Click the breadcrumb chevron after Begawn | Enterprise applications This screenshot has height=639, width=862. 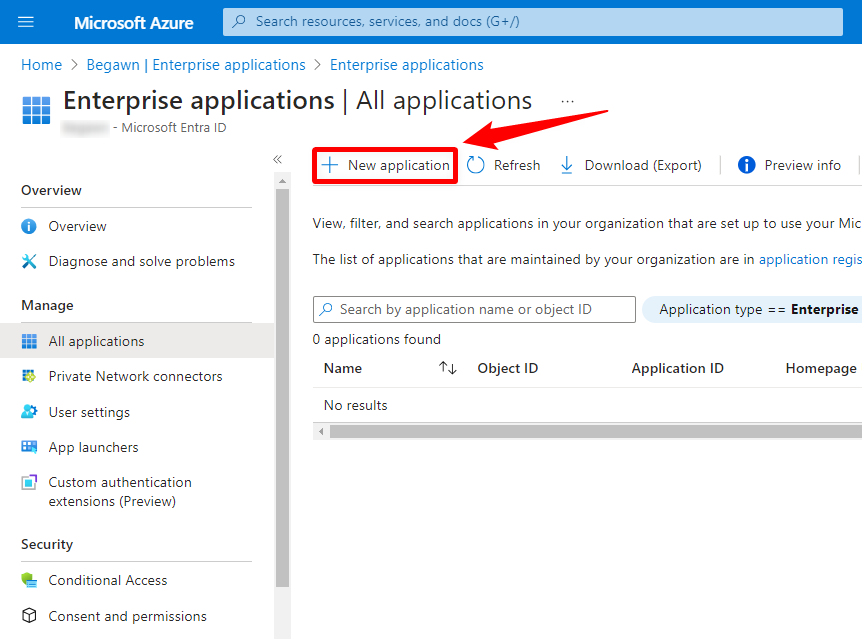[318, 65]
